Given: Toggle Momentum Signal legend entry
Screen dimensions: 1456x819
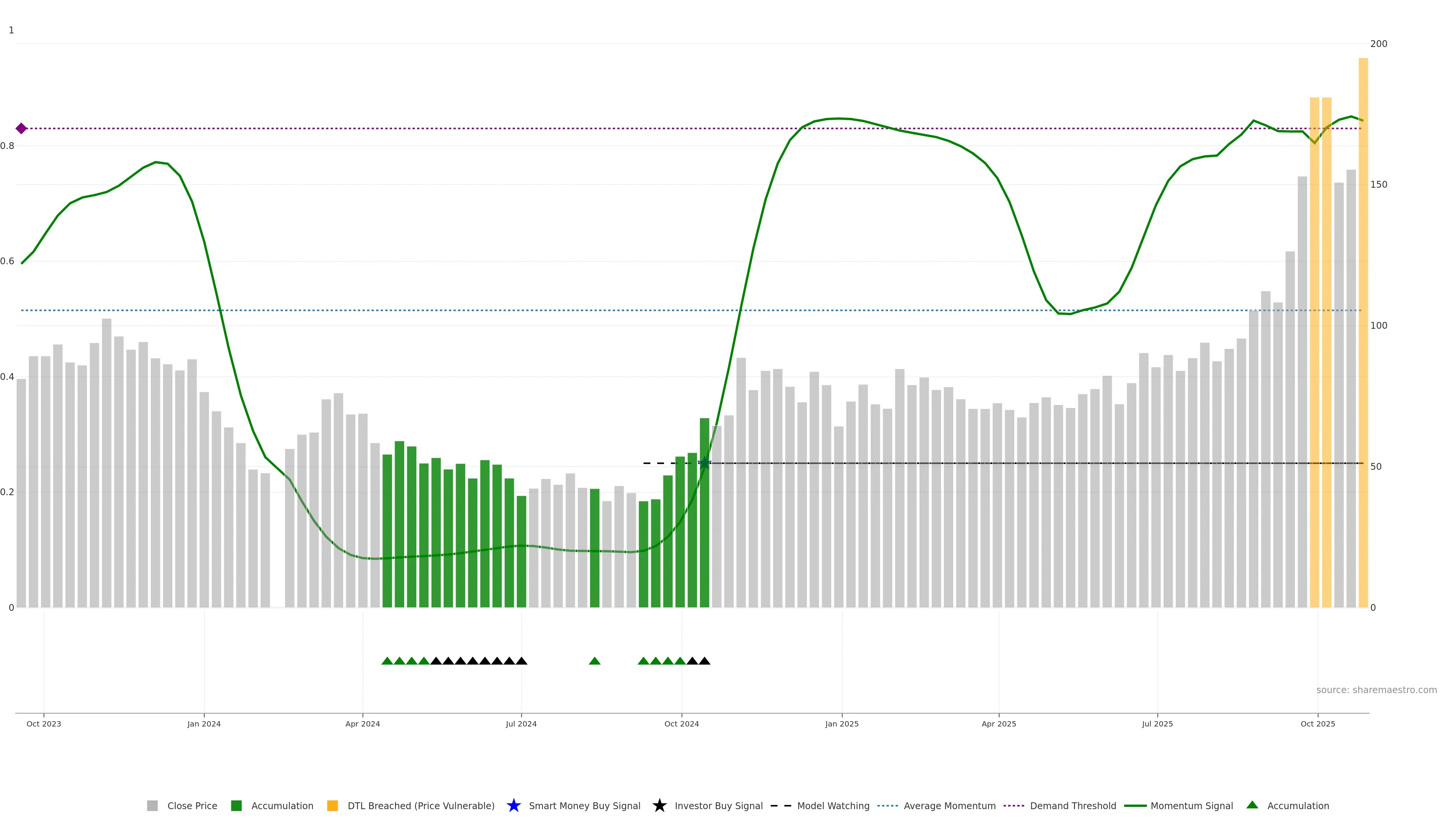Looking at the screenshot, I should point(1191,805).
